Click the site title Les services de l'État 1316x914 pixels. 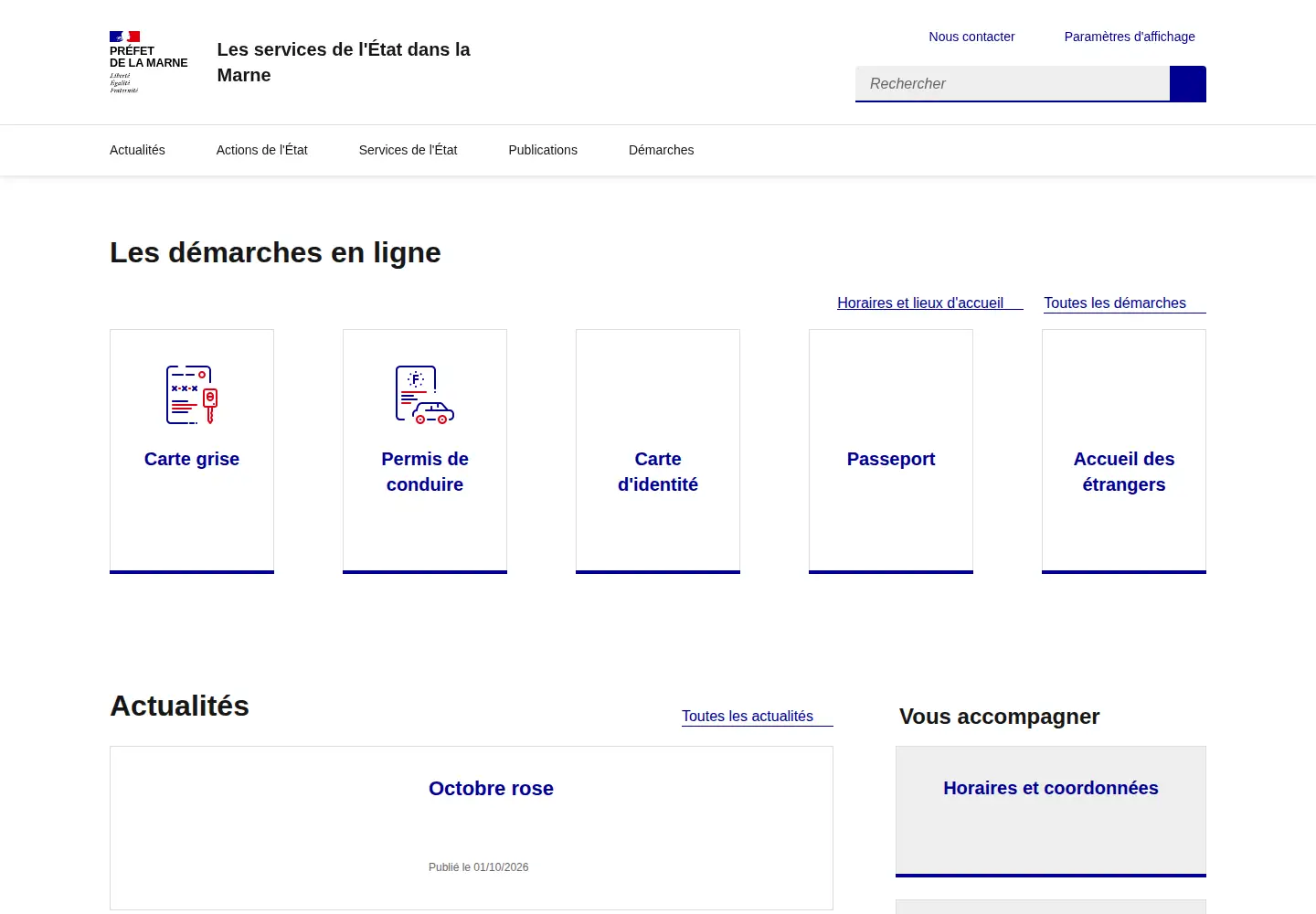click(x=344, y=62)
